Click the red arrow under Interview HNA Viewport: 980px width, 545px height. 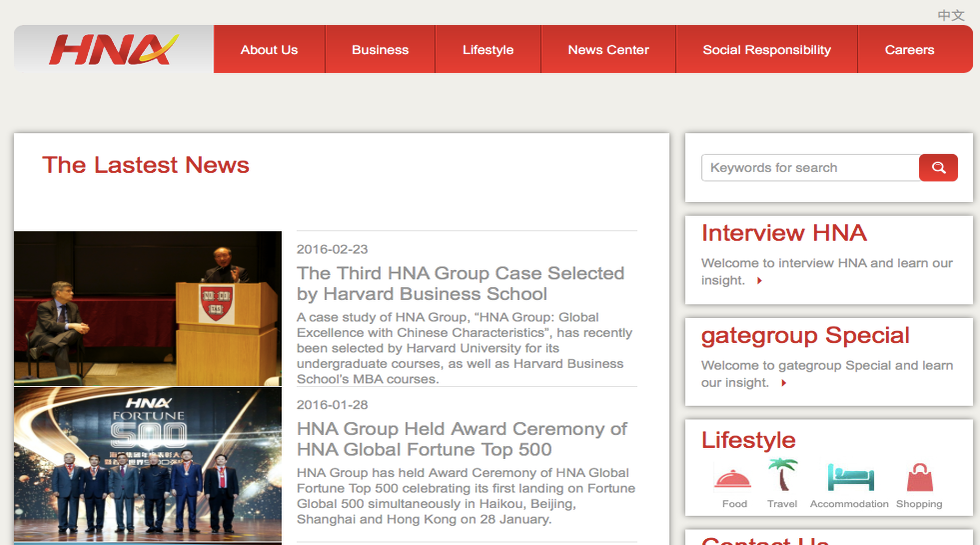(760, 281)
